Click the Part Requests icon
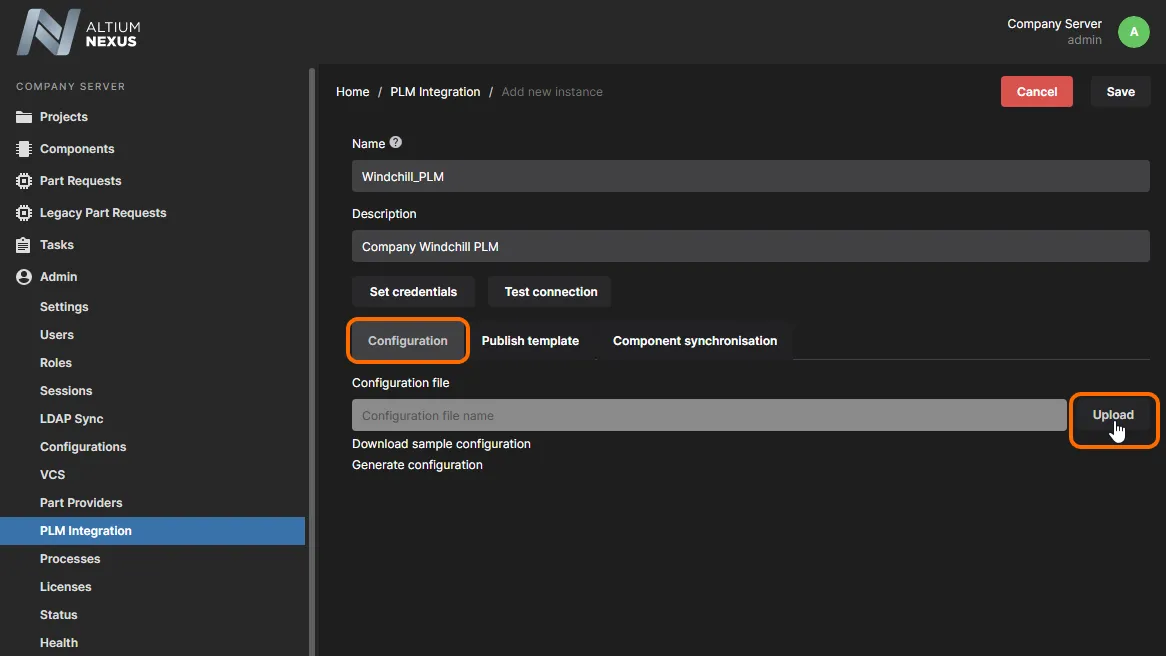The image size is (1166, 656). point(24,181)
